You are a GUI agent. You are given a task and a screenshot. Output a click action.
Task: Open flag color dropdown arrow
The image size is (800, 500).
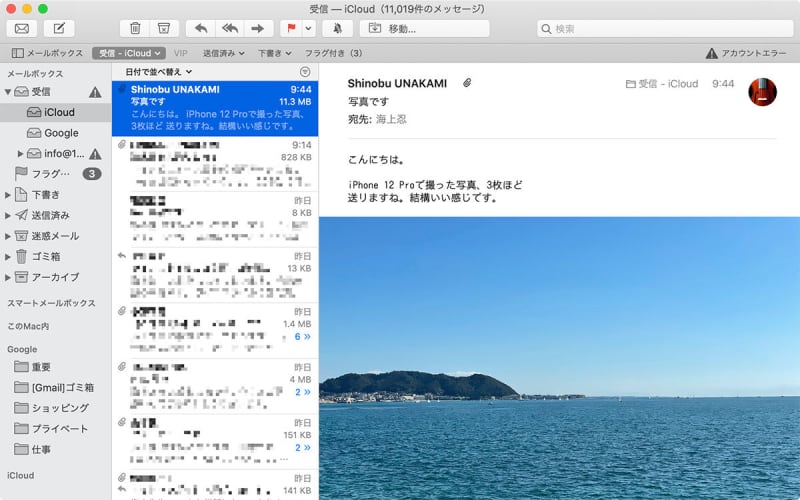(309, 29)
